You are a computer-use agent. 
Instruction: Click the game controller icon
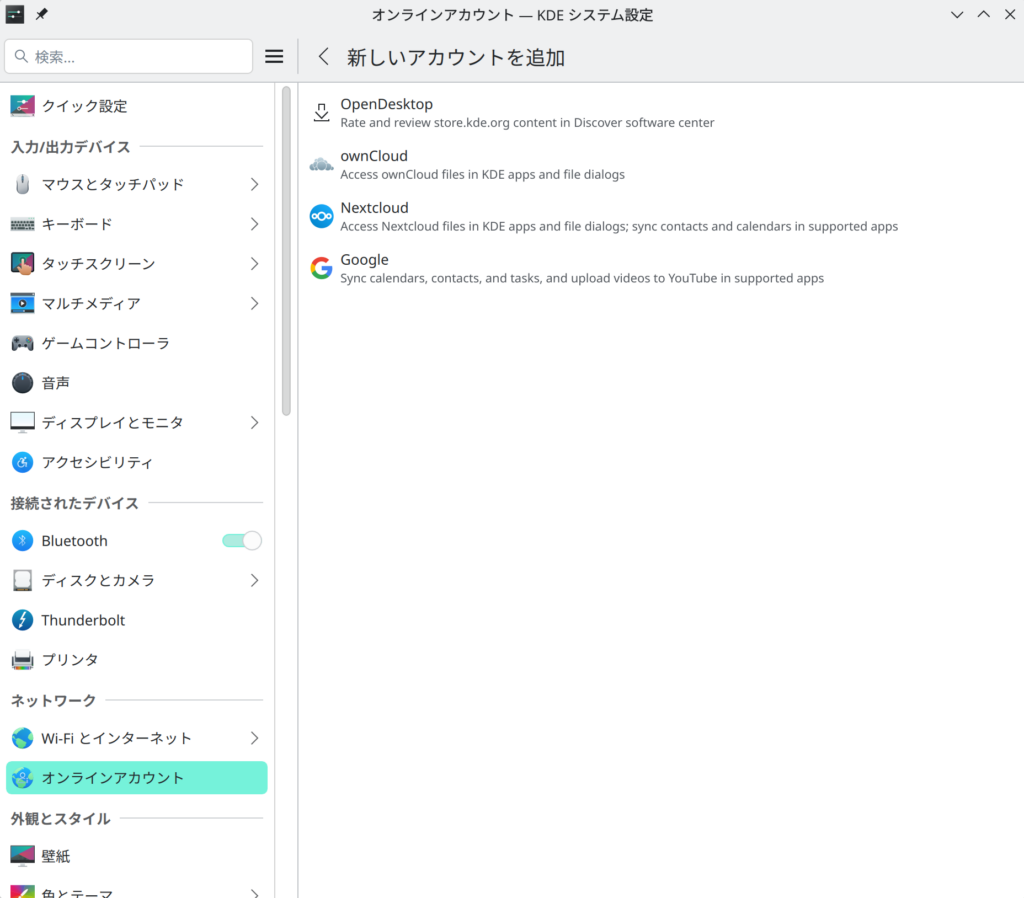click(x=22, y=343)
